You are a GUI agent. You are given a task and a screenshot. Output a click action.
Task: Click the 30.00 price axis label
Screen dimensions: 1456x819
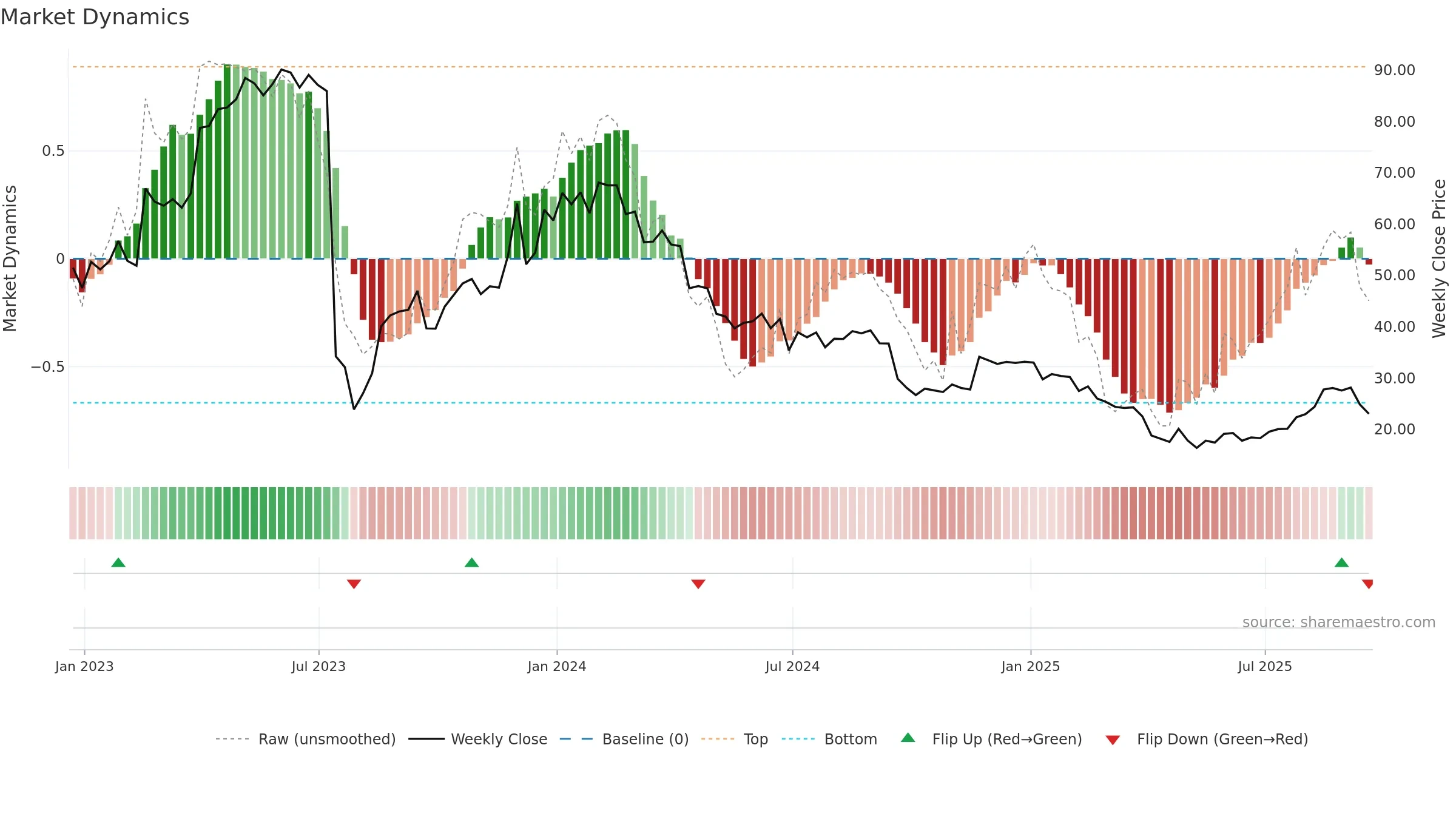coord(1395,378)
